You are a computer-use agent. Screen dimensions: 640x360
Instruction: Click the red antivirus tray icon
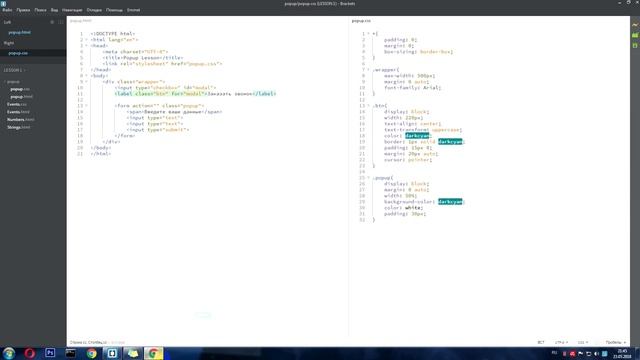[x=572, y=354]
